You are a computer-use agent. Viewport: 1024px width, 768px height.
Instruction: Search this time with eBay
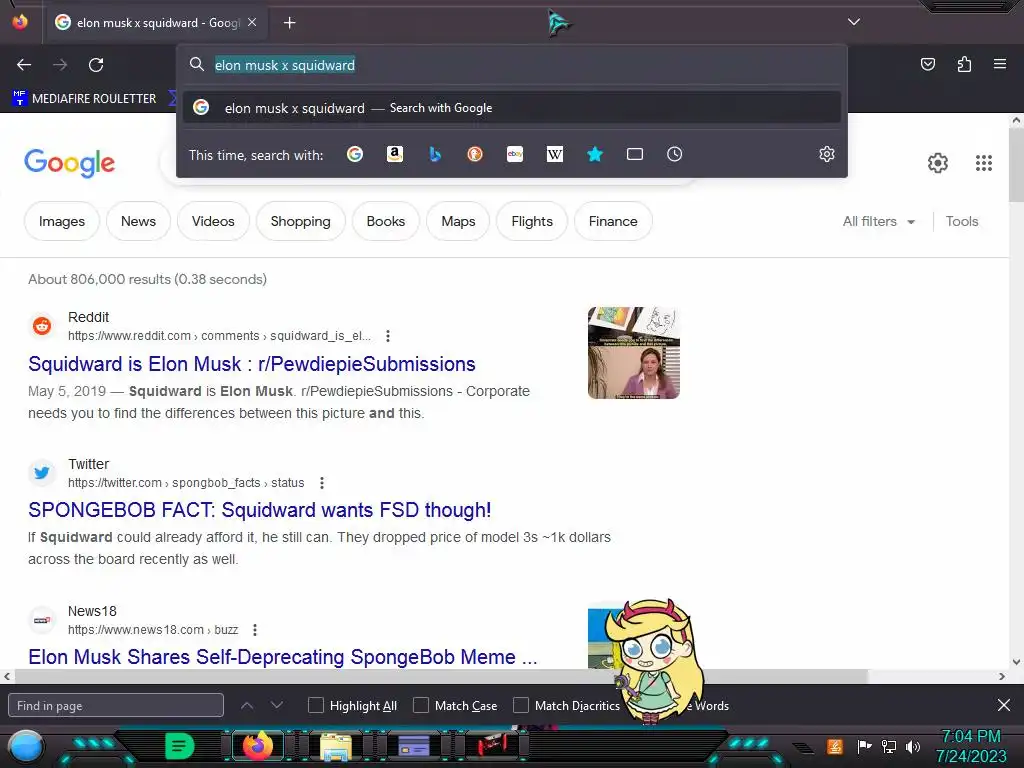click(515, 154)
